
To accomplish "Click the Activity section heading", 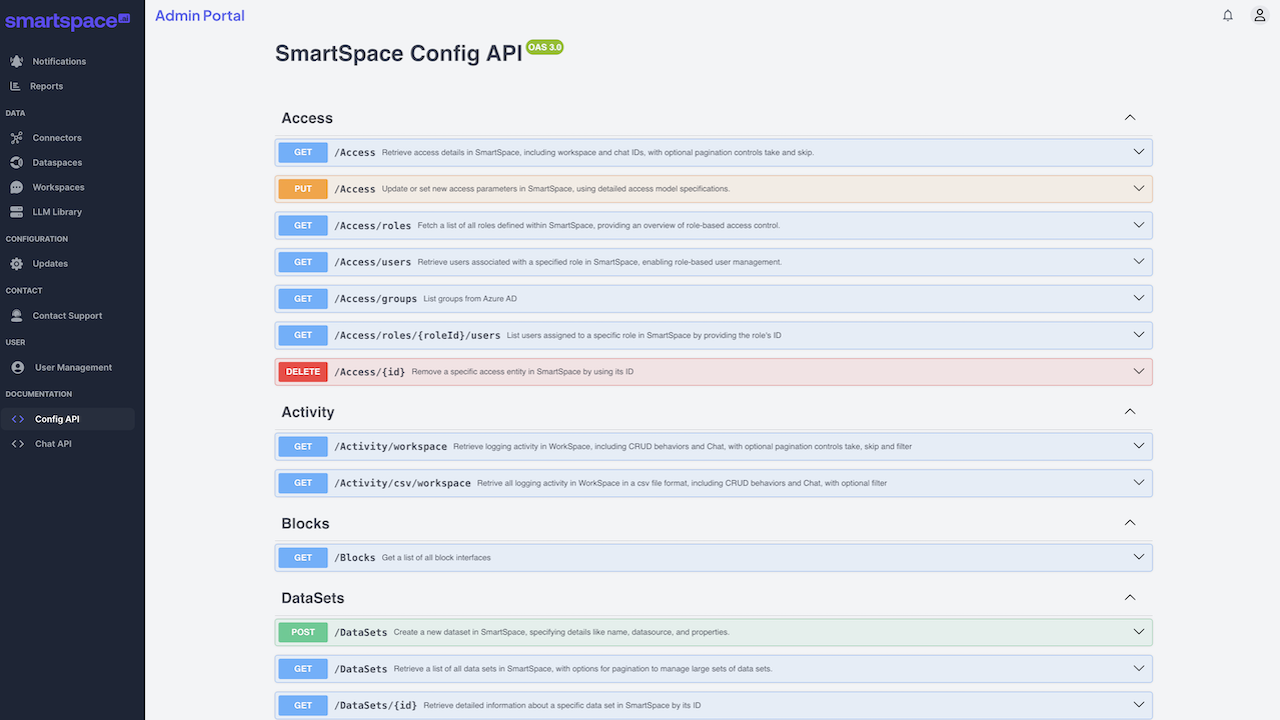I will pyautogui.click(x=308, y=412).
